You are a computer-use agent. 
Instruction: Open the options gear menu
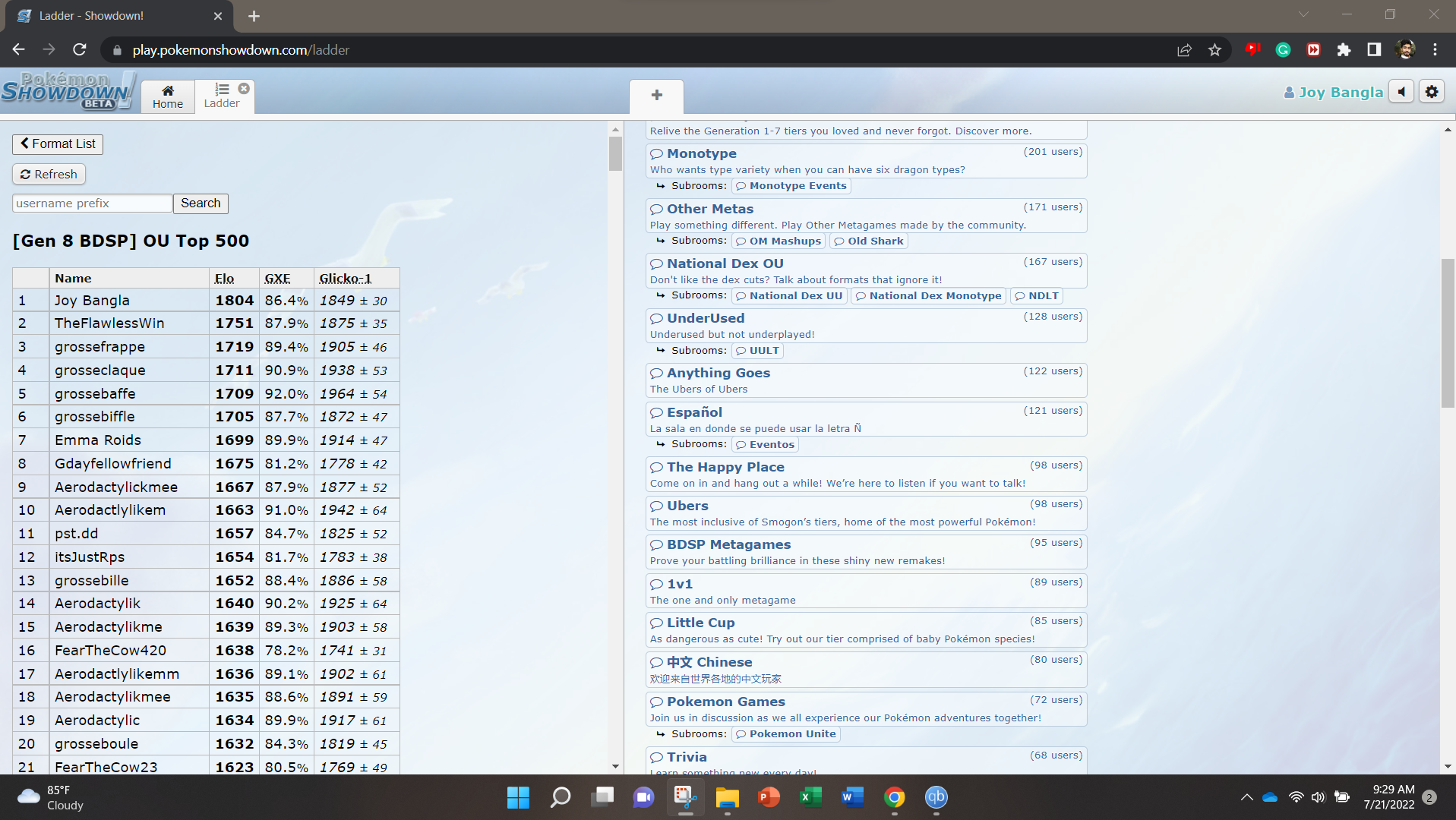tap(1432, 92)
